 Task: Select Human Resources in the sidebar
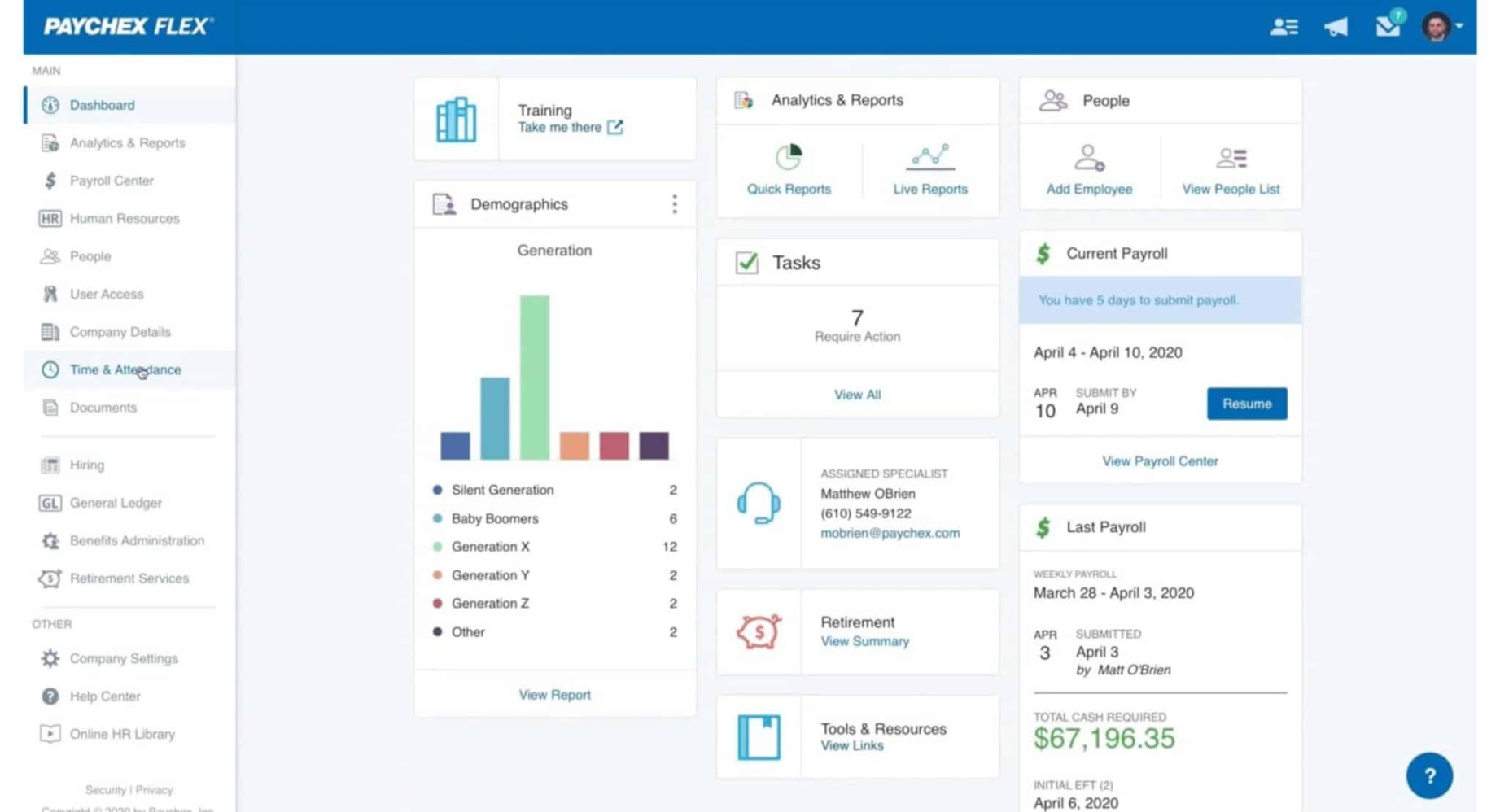(124, 218)
